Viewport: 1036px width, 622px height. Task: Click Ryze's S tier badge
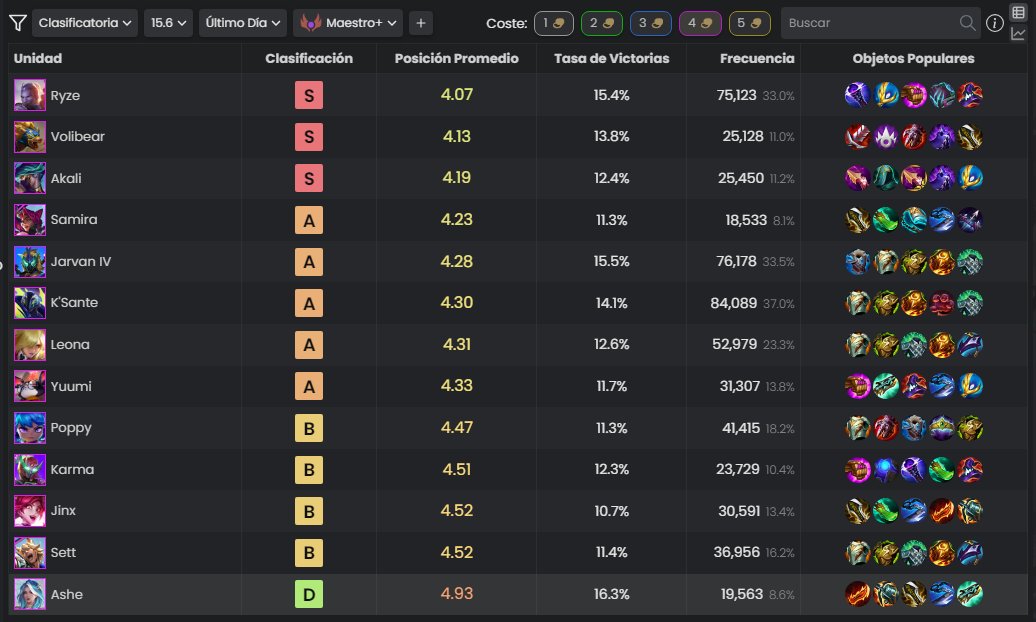[x=309, y=95]
